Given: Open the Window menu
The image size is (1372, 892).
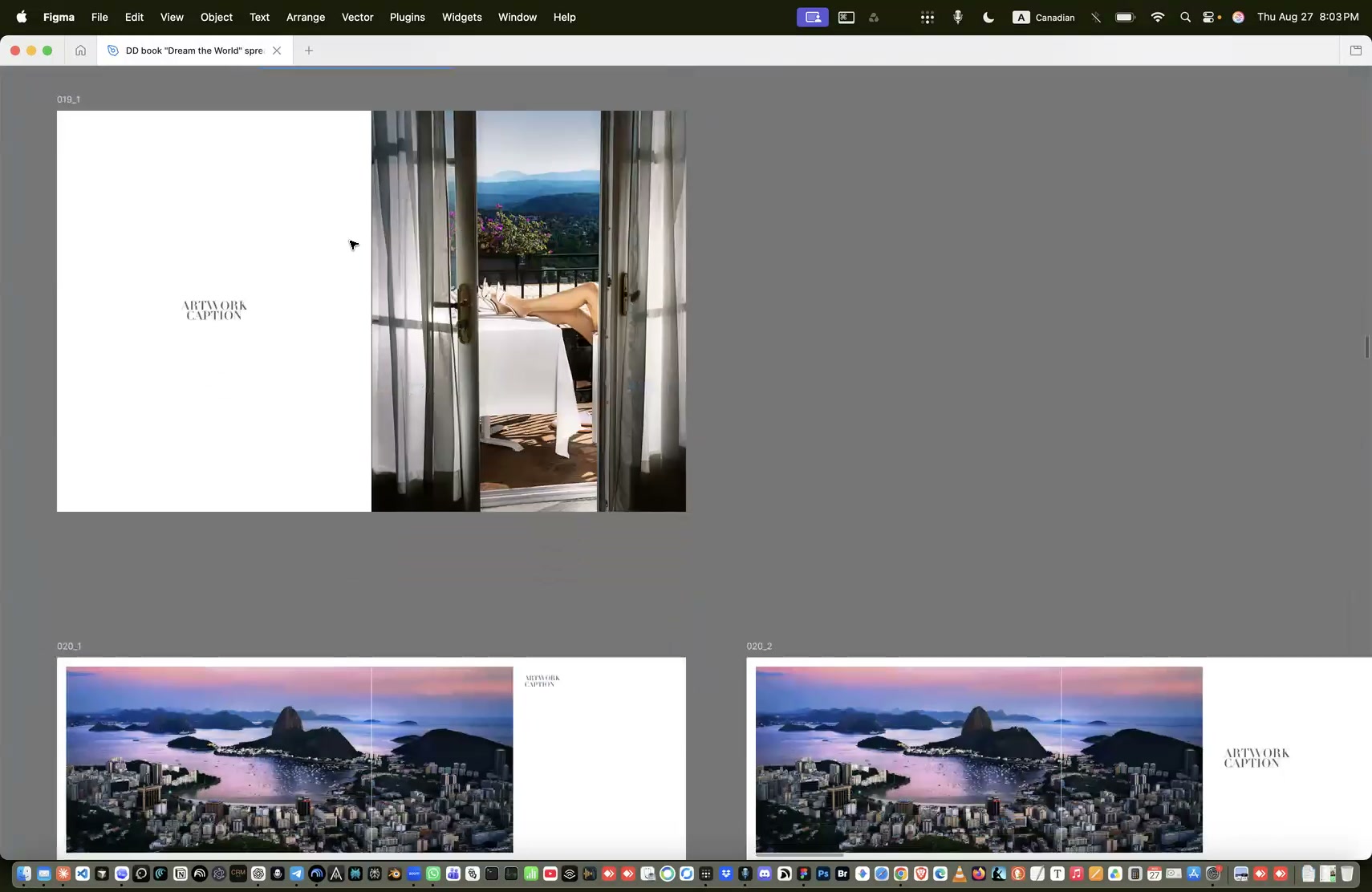Looking at the screenshot, I should pos(518,17).
